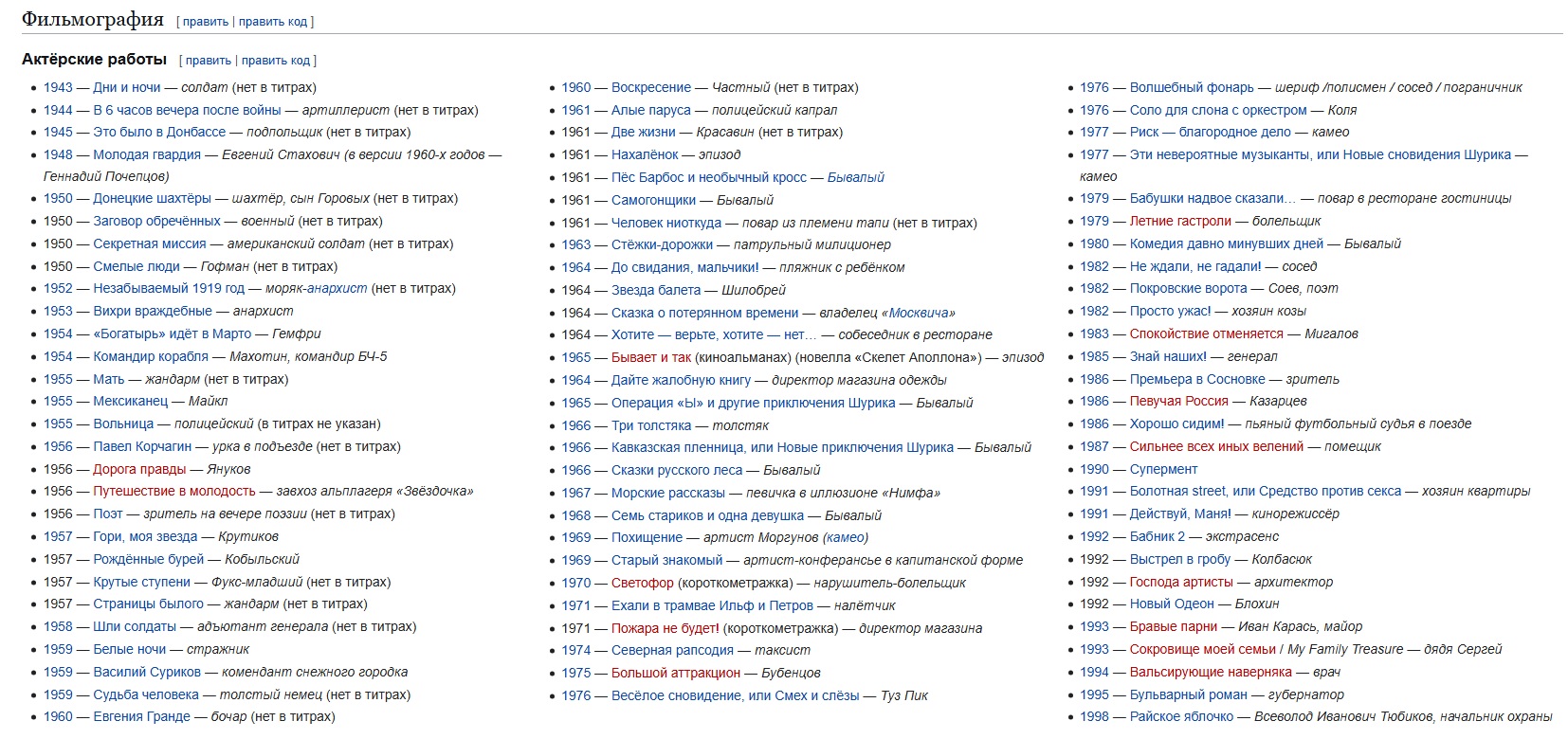Open film link 'Гори, моя звезда'
This screenshot has height=739, width=1568.
click(x=145, y=536)
